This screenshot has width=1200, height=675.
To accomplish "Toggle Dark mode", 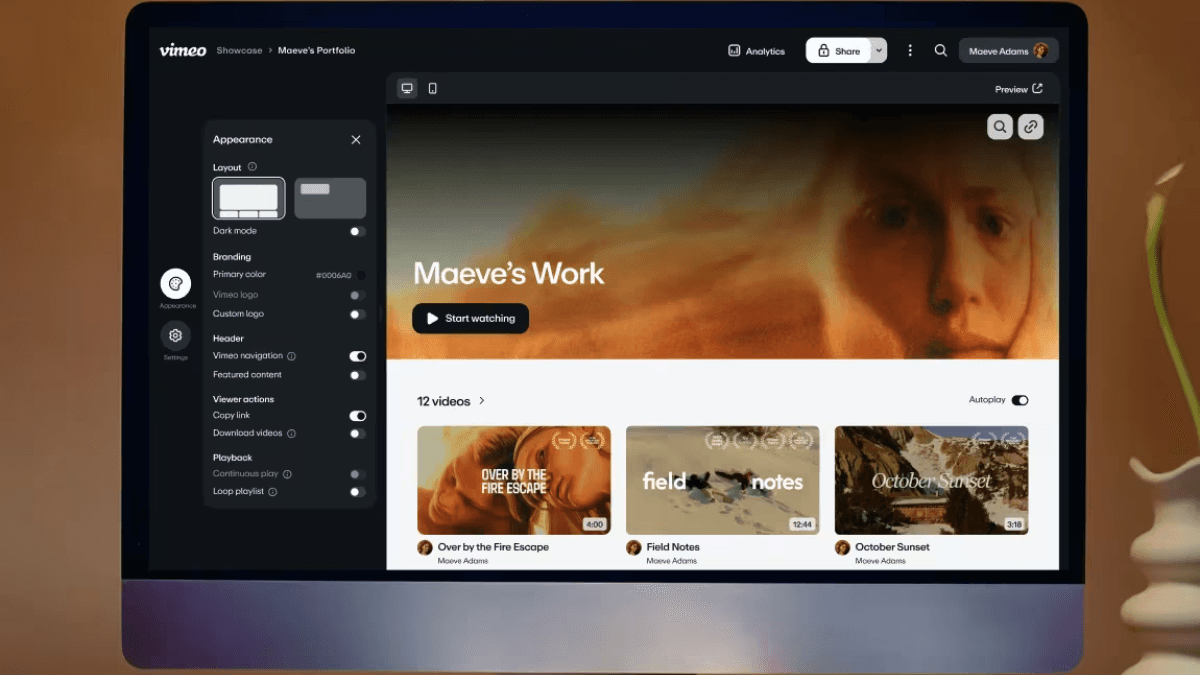I will (357, 231).
